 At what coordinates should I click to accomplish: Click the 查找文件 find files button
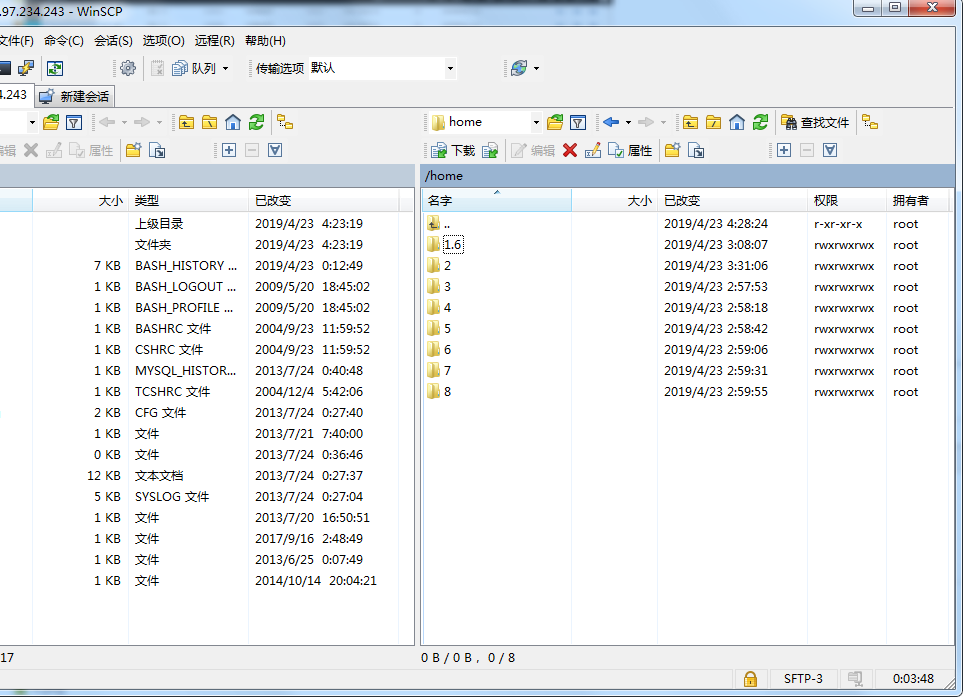coord(815,122)
